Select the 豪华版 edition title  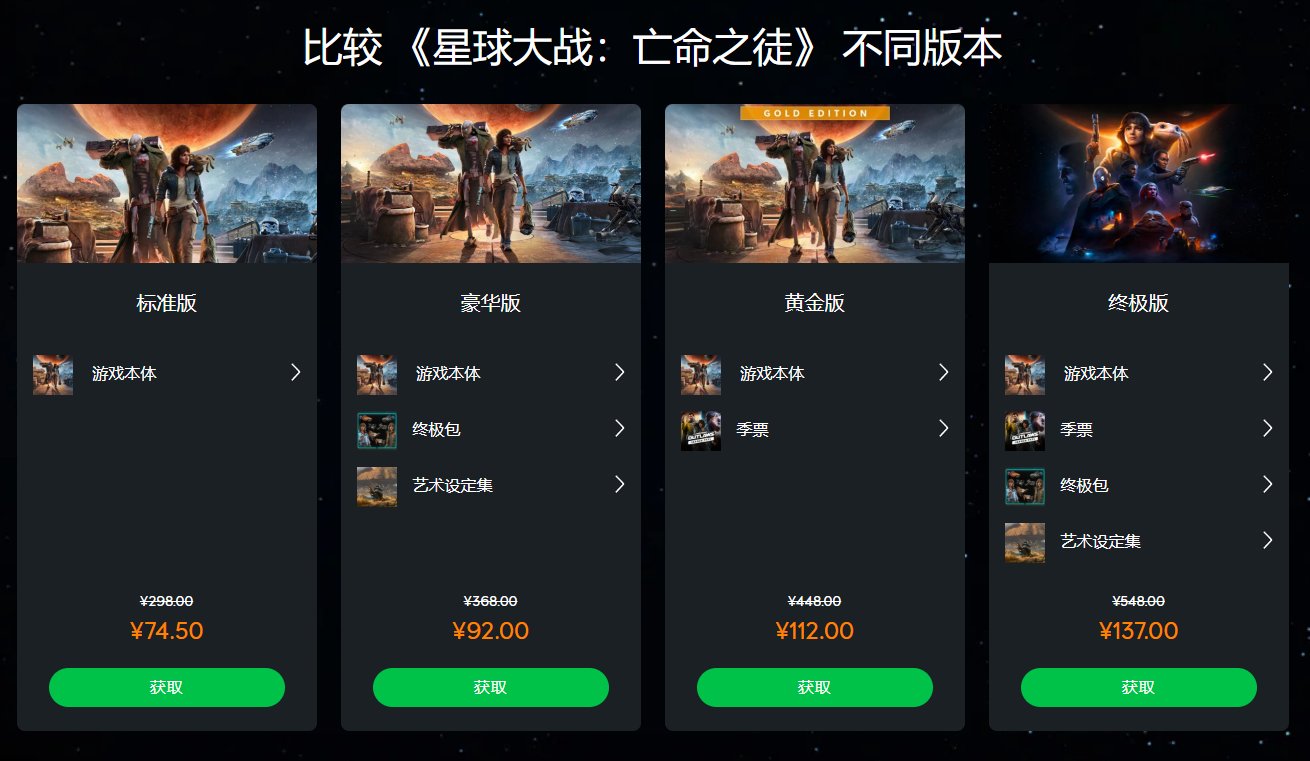point(491,303)
